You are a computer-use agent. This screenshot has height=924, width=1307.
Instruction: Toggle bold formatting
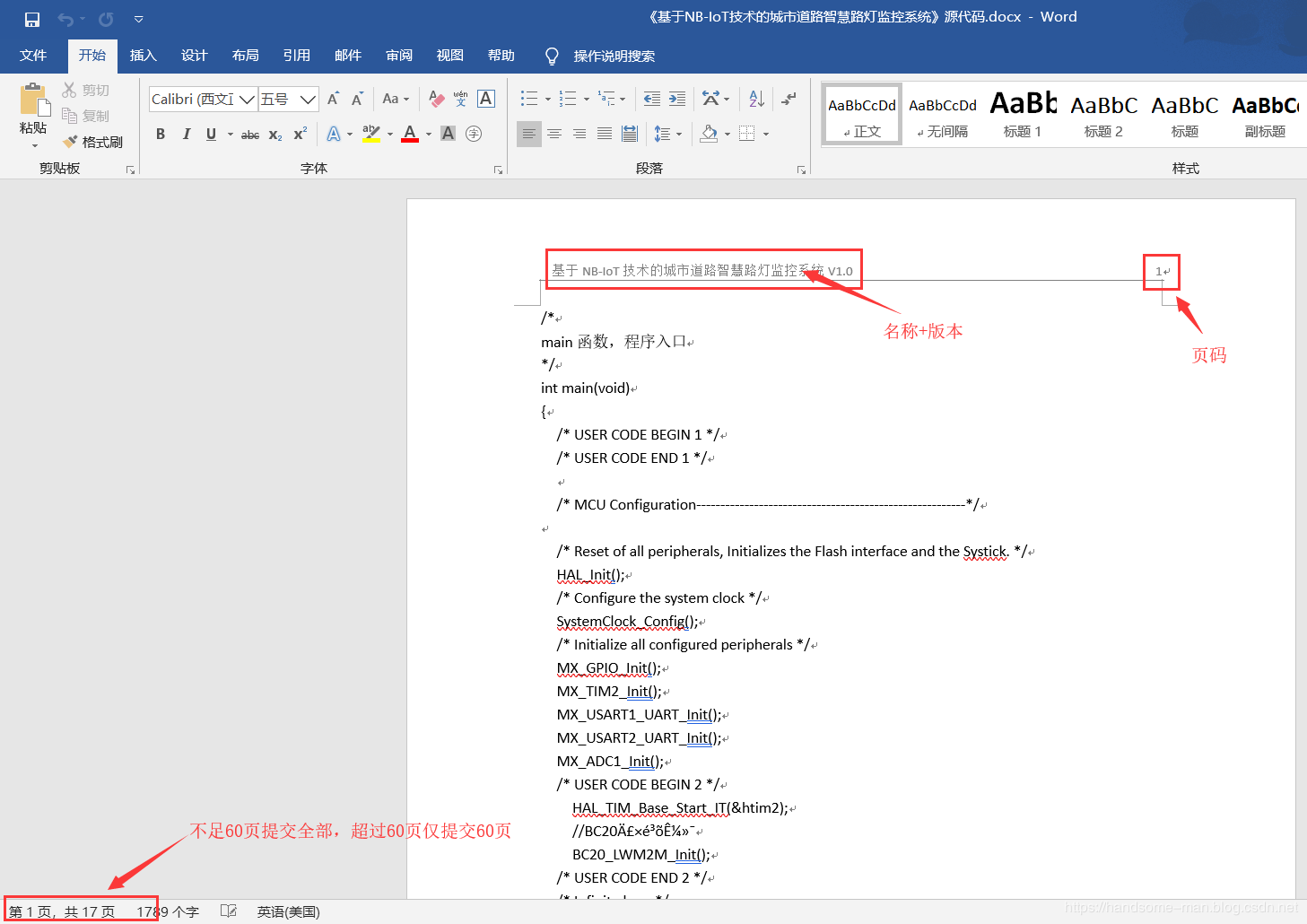161,134
